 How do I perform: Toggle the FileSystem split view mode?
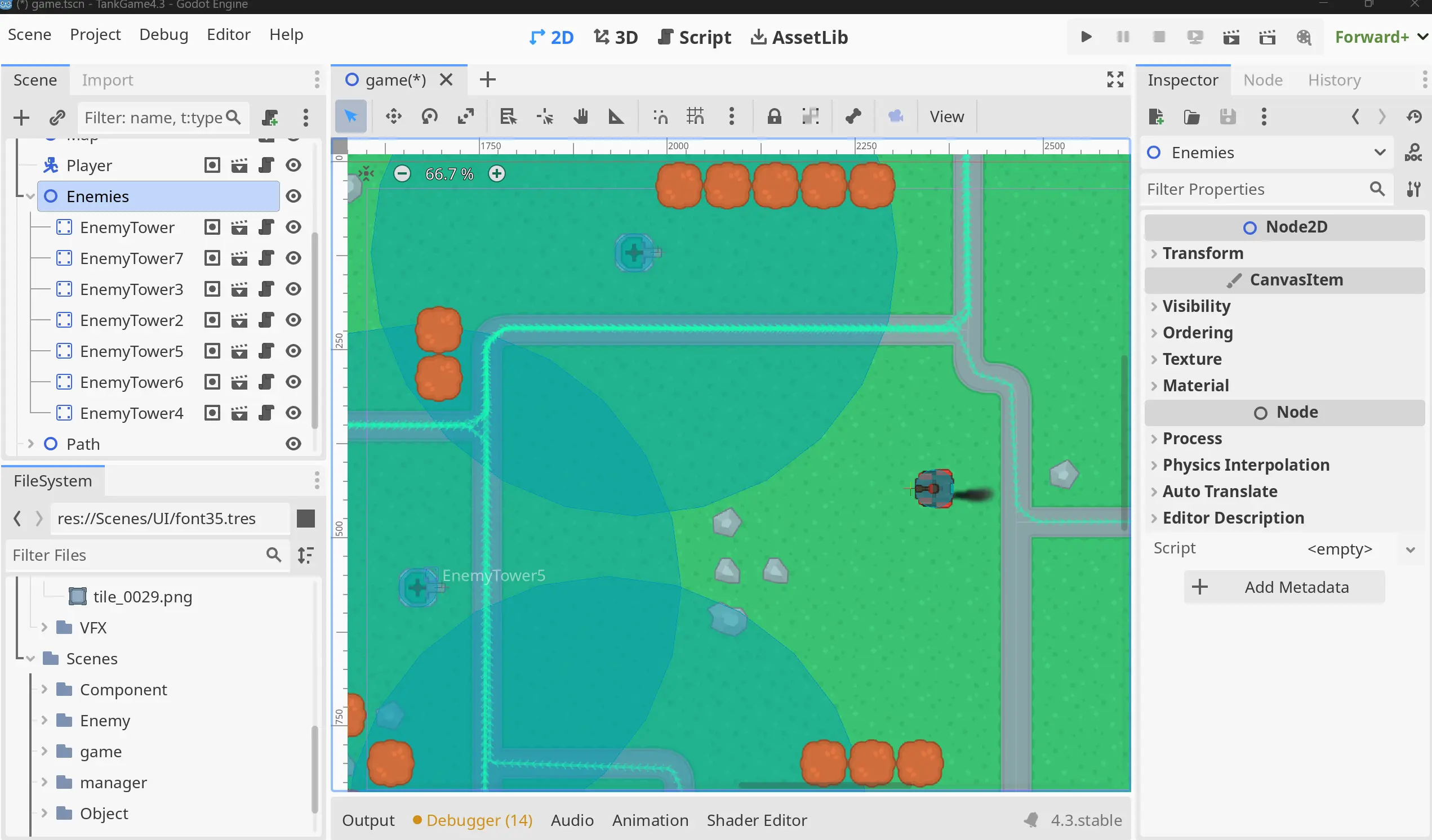pos(306,519)
